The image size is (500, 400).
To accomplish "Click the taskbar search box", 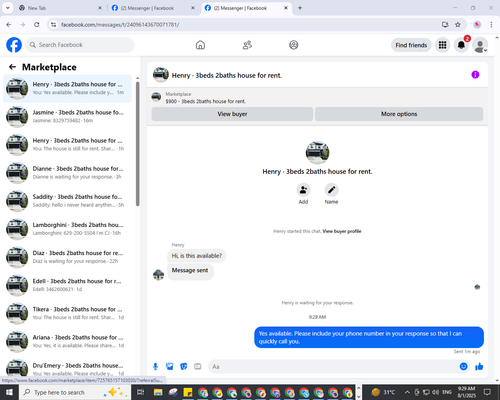I will point(75,392).
